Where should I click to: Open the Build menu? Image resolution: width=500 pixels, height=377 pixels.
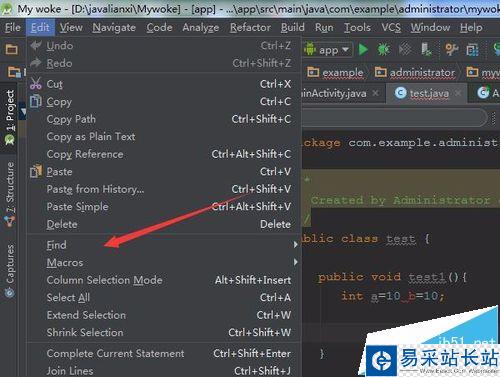[x=292, y=27]
